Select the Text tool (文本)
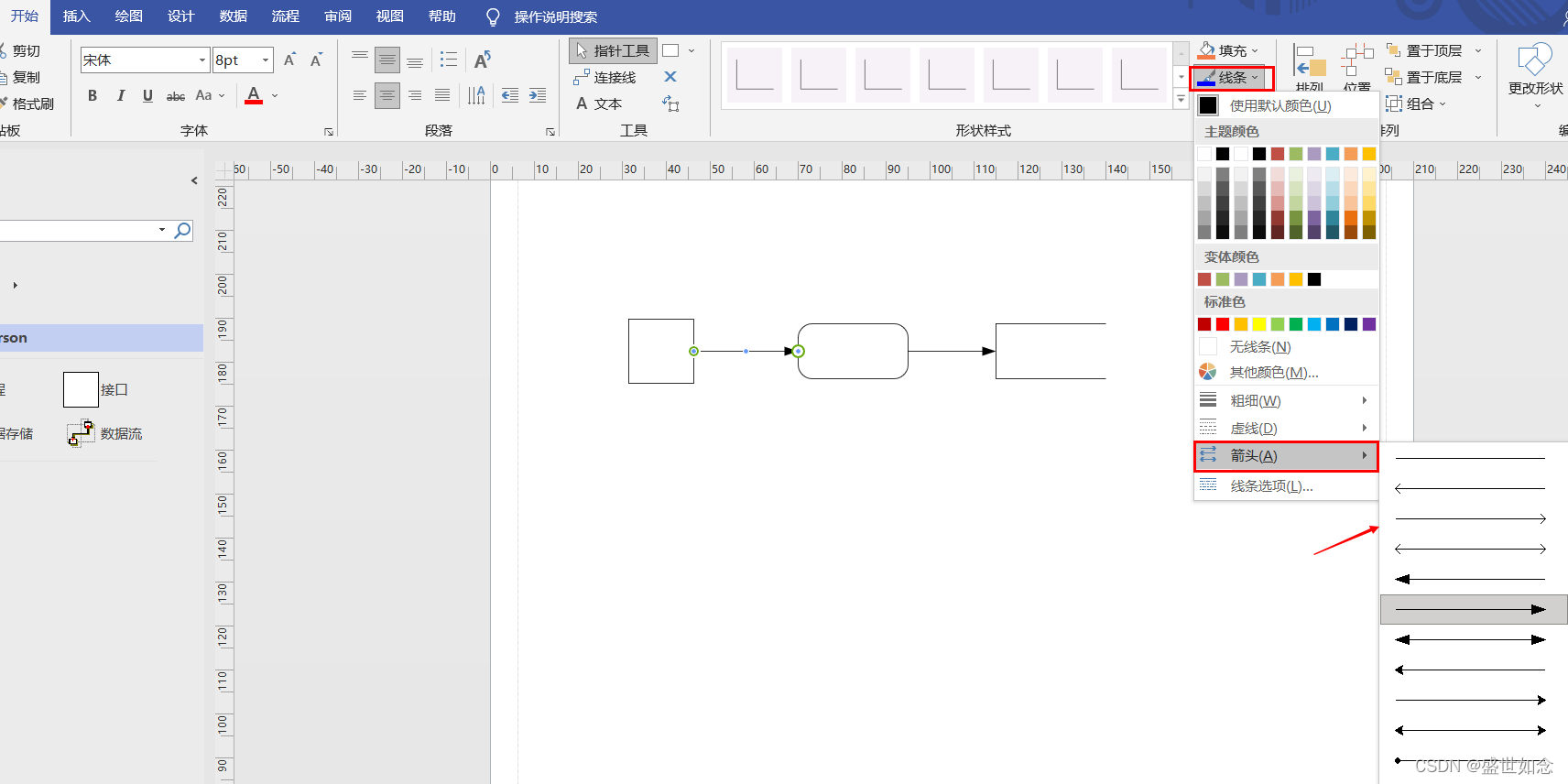 click(599, 104)
